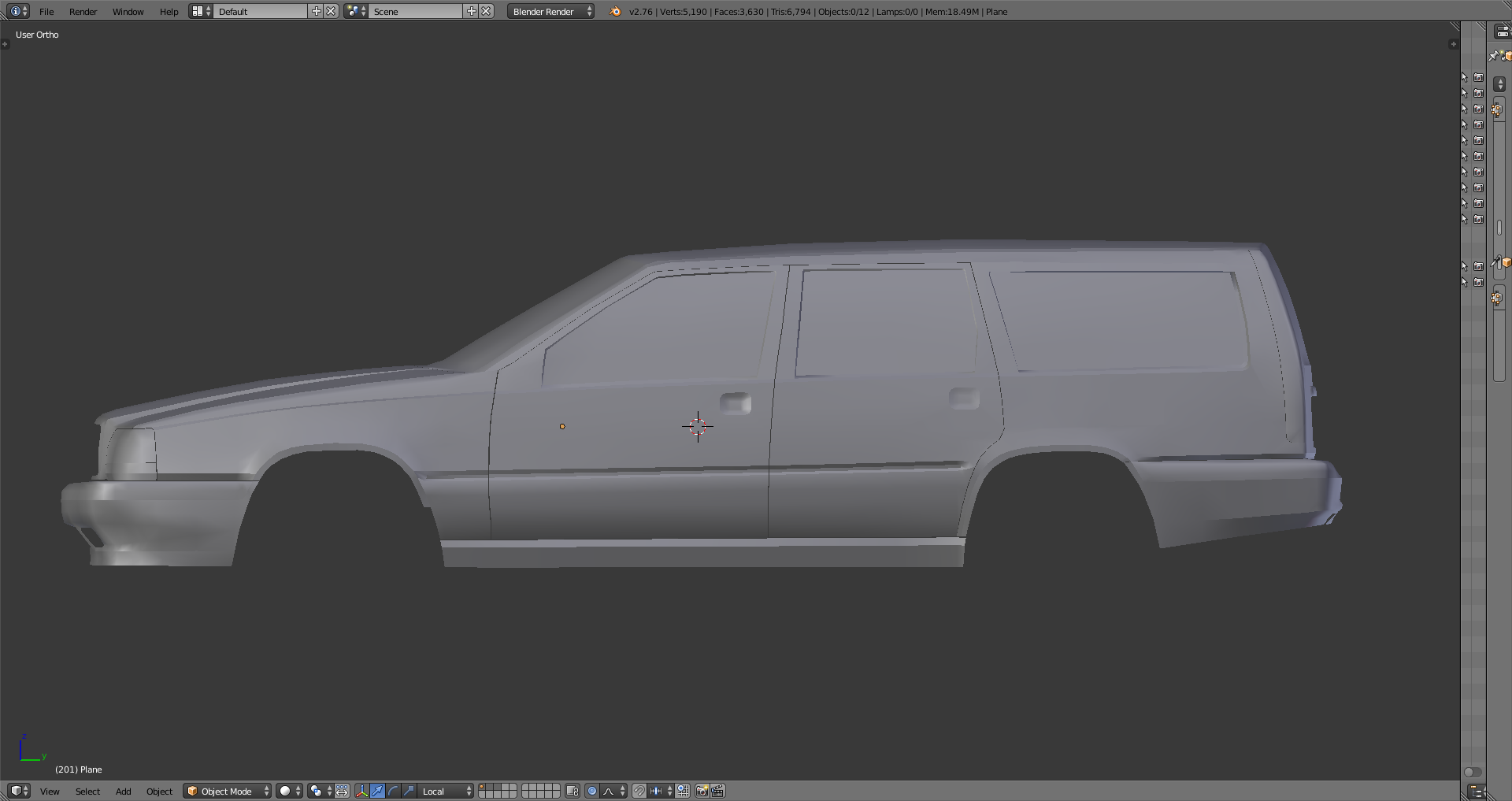1512x801 pixels.
Task: Open the Info editor type selector
Action: pos(17,11)
